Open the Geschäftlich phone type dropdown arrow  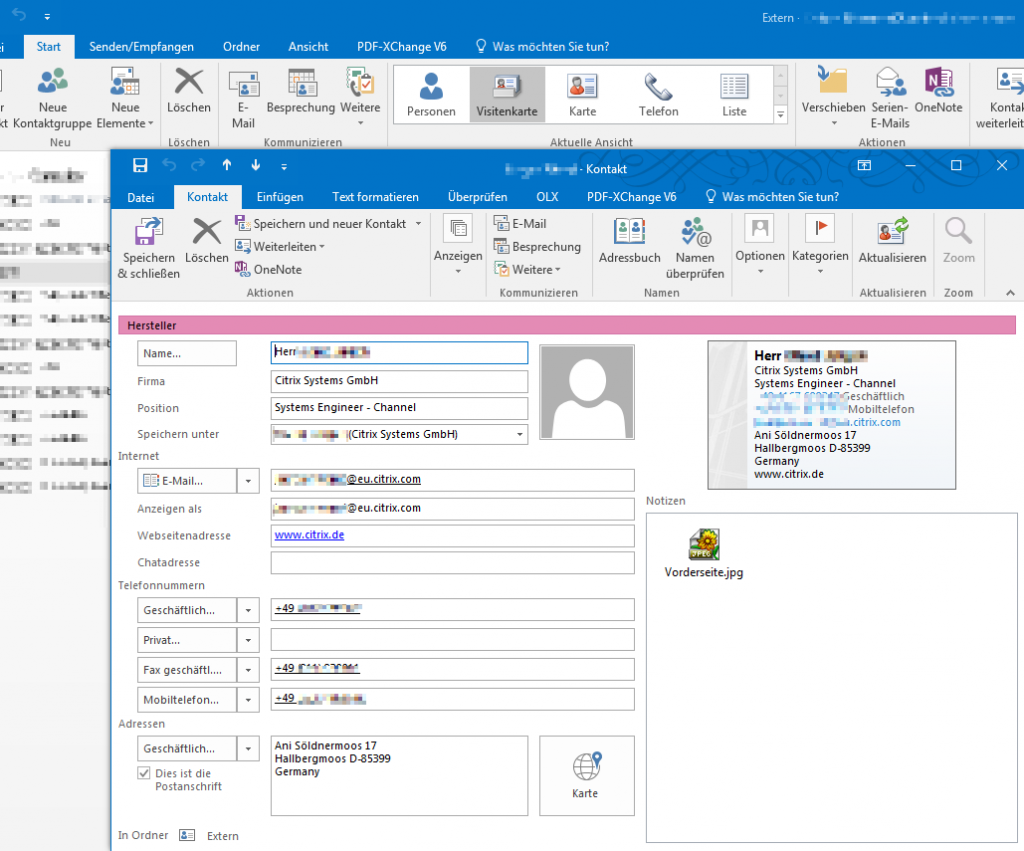[248, 611]
